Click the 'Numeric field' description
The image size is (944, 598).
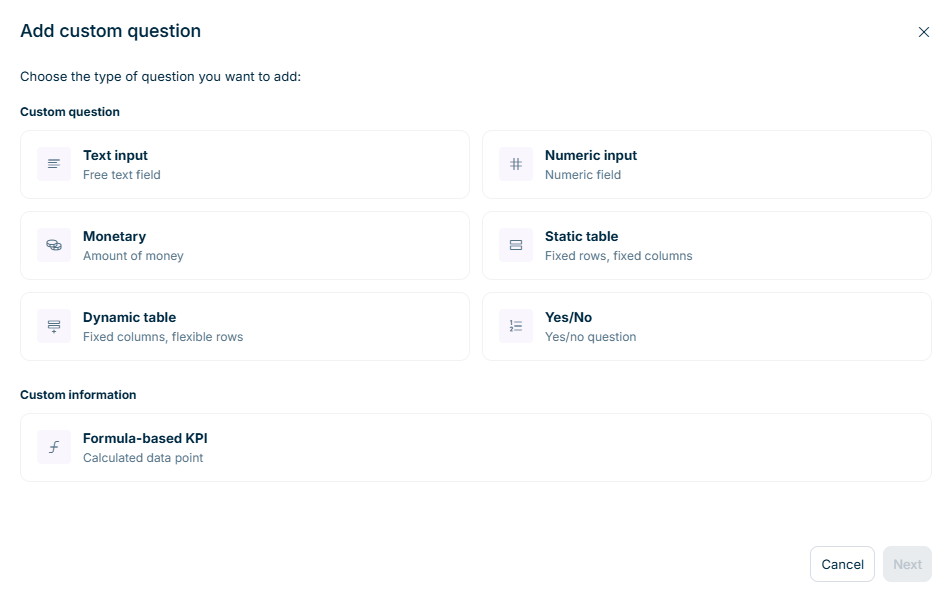click(583, 175)
